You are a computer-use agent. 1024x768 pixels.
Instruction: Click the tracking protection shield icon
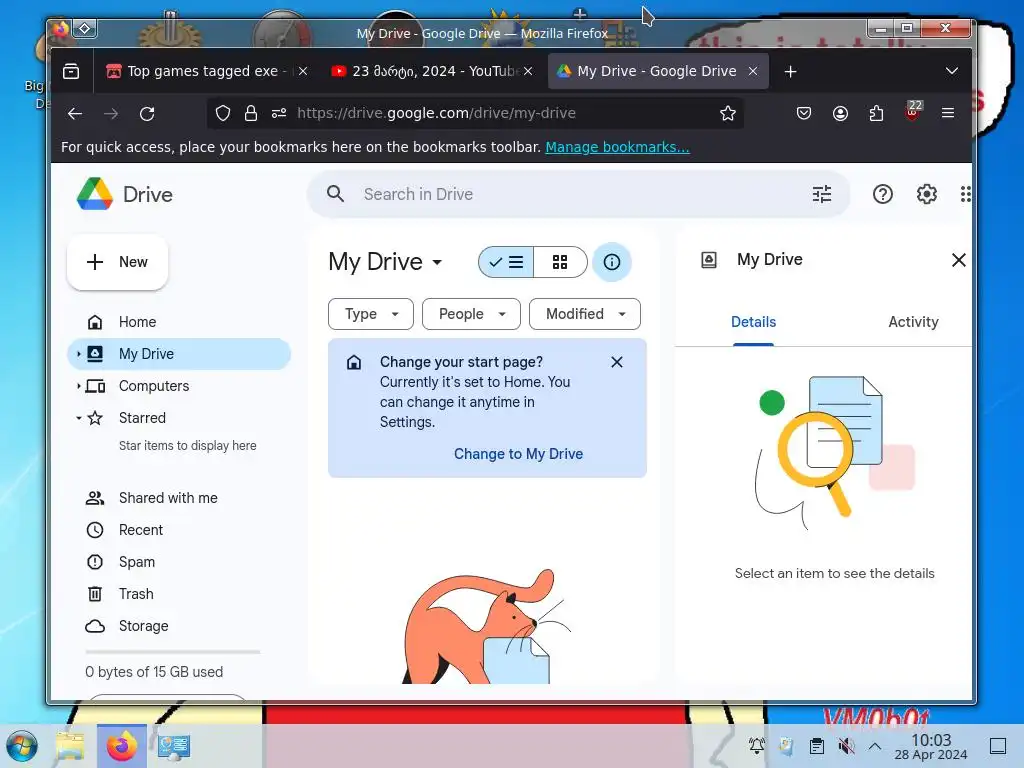tap(223, 113)
